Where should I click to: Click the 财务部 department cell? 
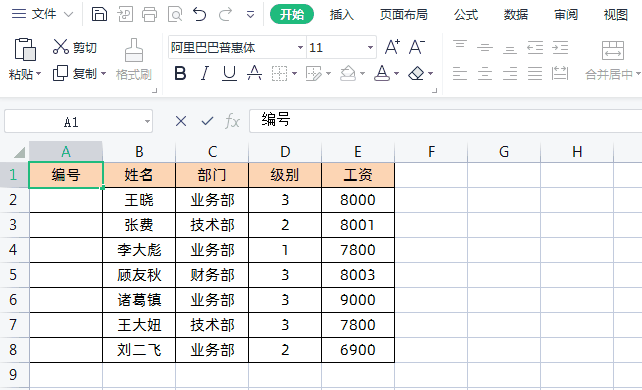coord(212,275)
